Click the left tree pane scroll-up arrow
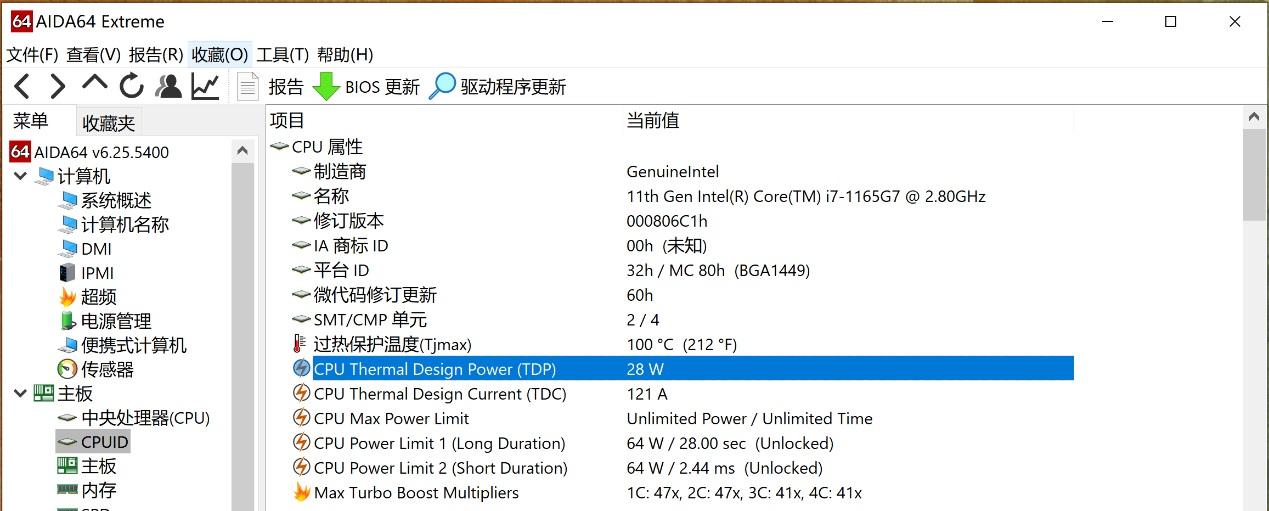Screen dimensions: 1269x511 [242, 150]
